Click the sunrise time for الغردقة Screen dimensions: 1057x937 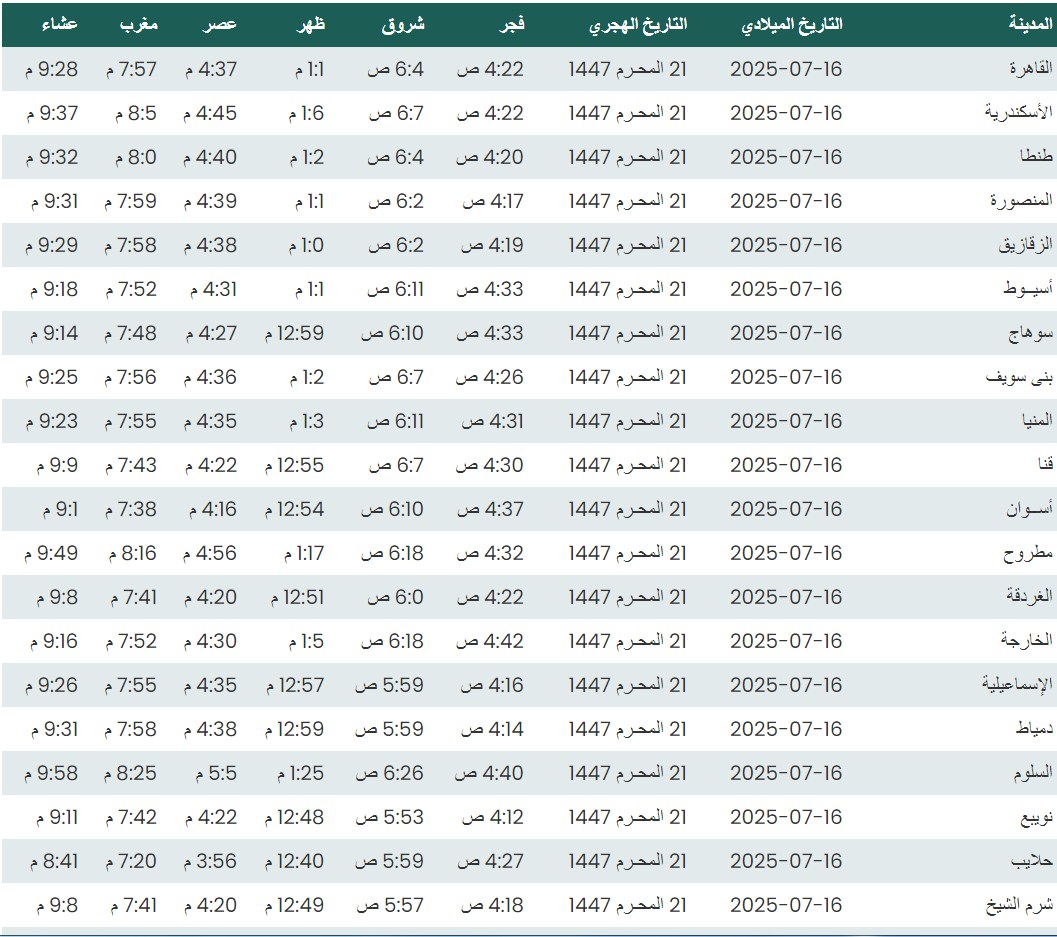click(396, 597)
